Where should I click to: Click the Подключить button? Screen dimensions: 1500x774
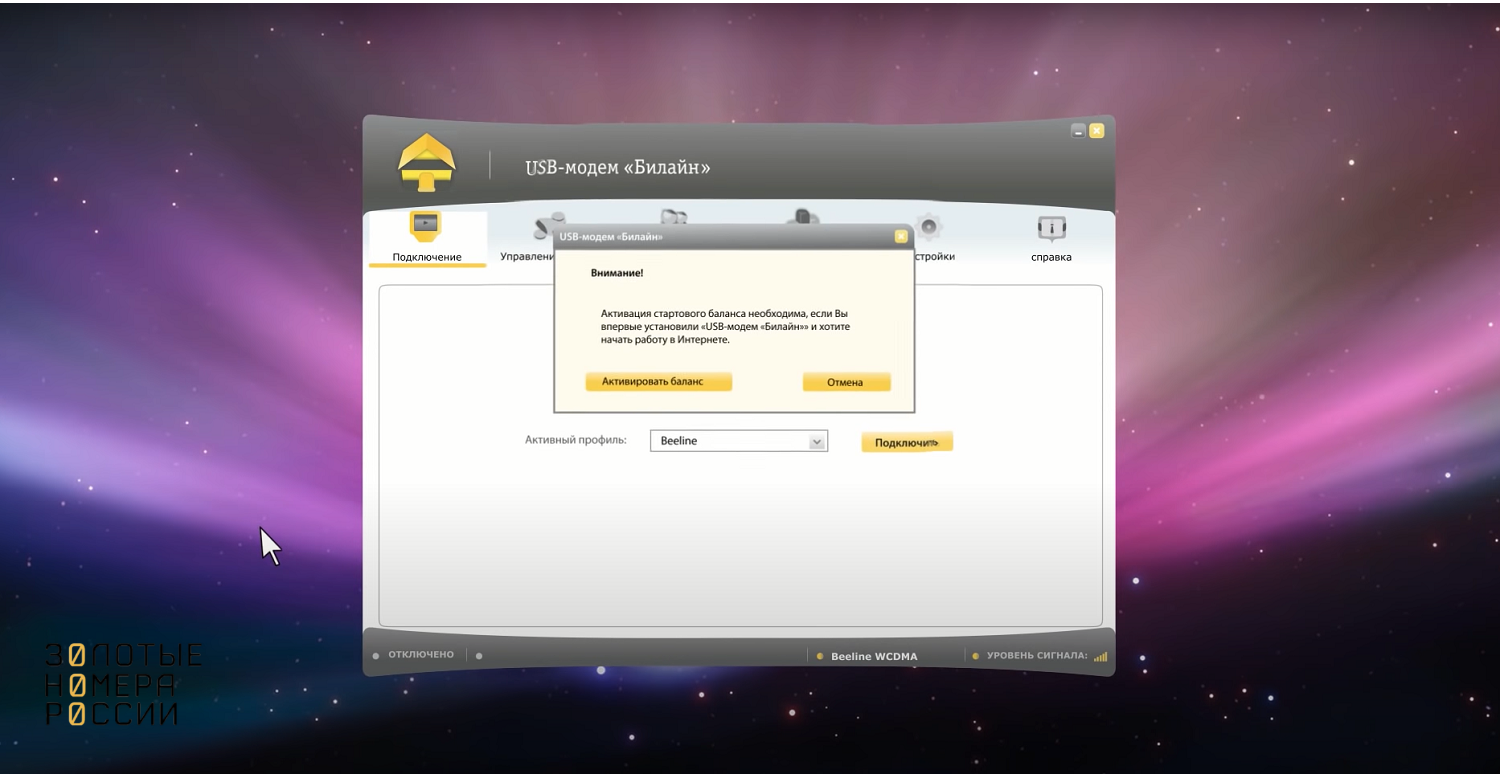tap(907, 442)
